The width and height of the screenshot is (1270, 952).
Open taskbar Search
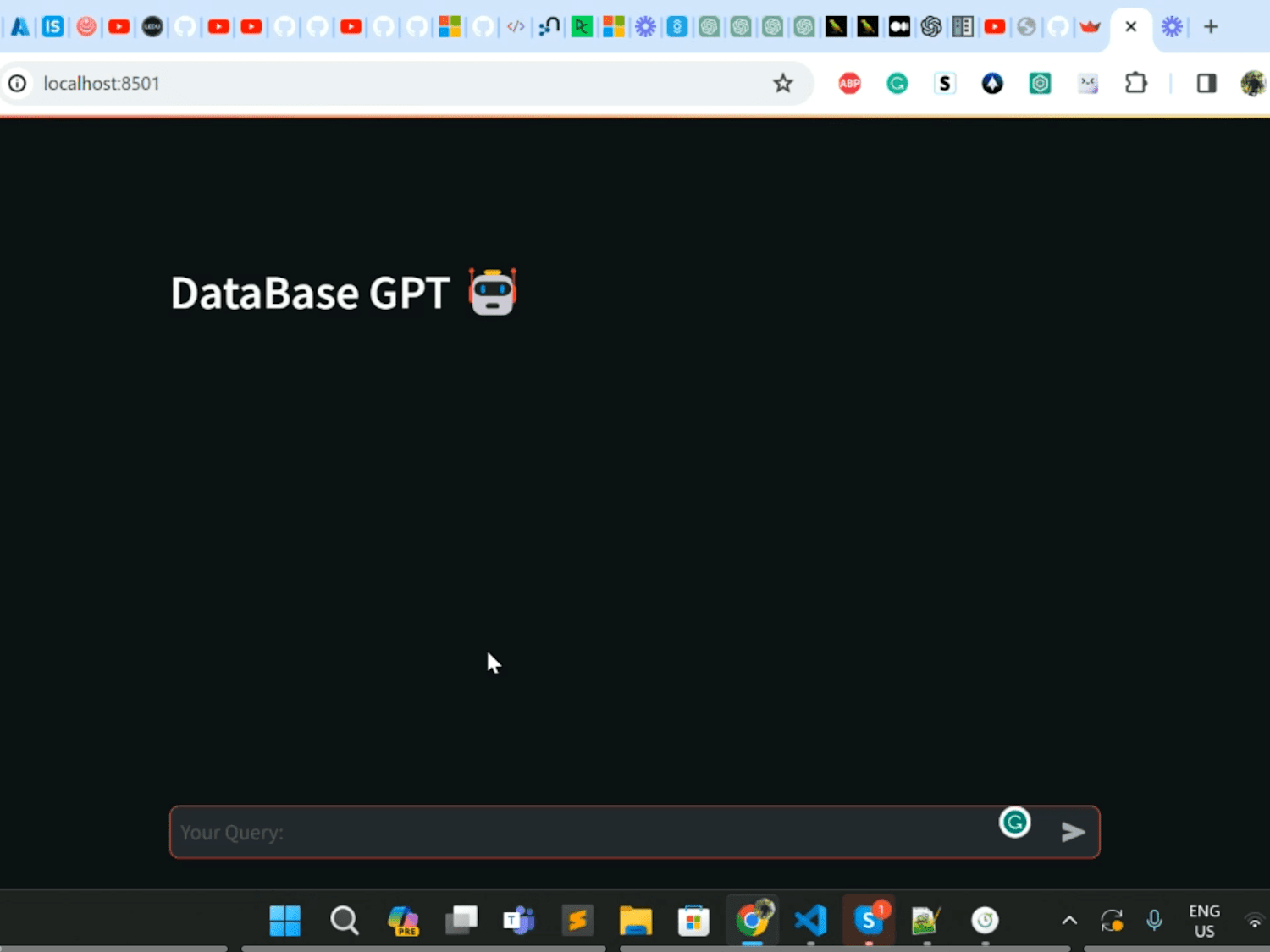click(345, 920)
